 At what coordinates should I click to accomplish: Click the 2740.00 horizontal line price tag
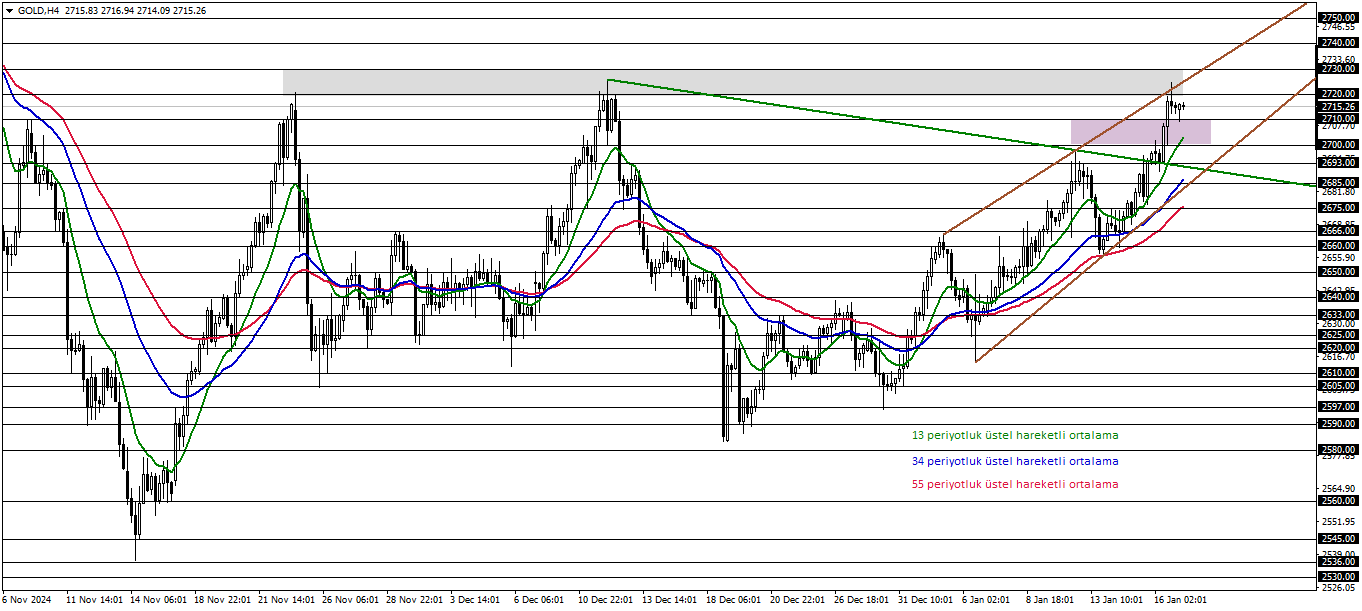[1338, 43]
